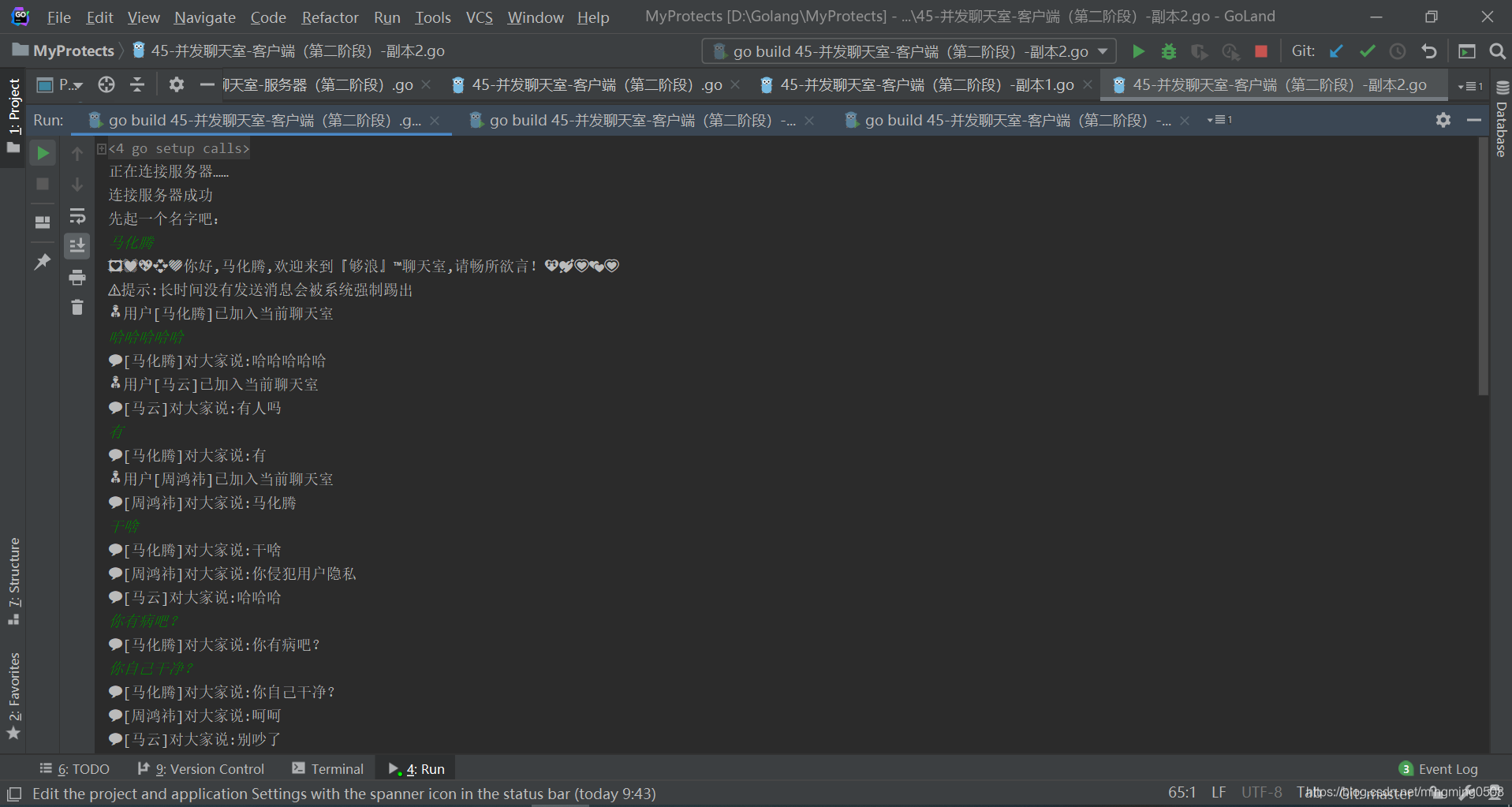Pin the Run tab
The image size is (1512, 807).
coord(43,261)
